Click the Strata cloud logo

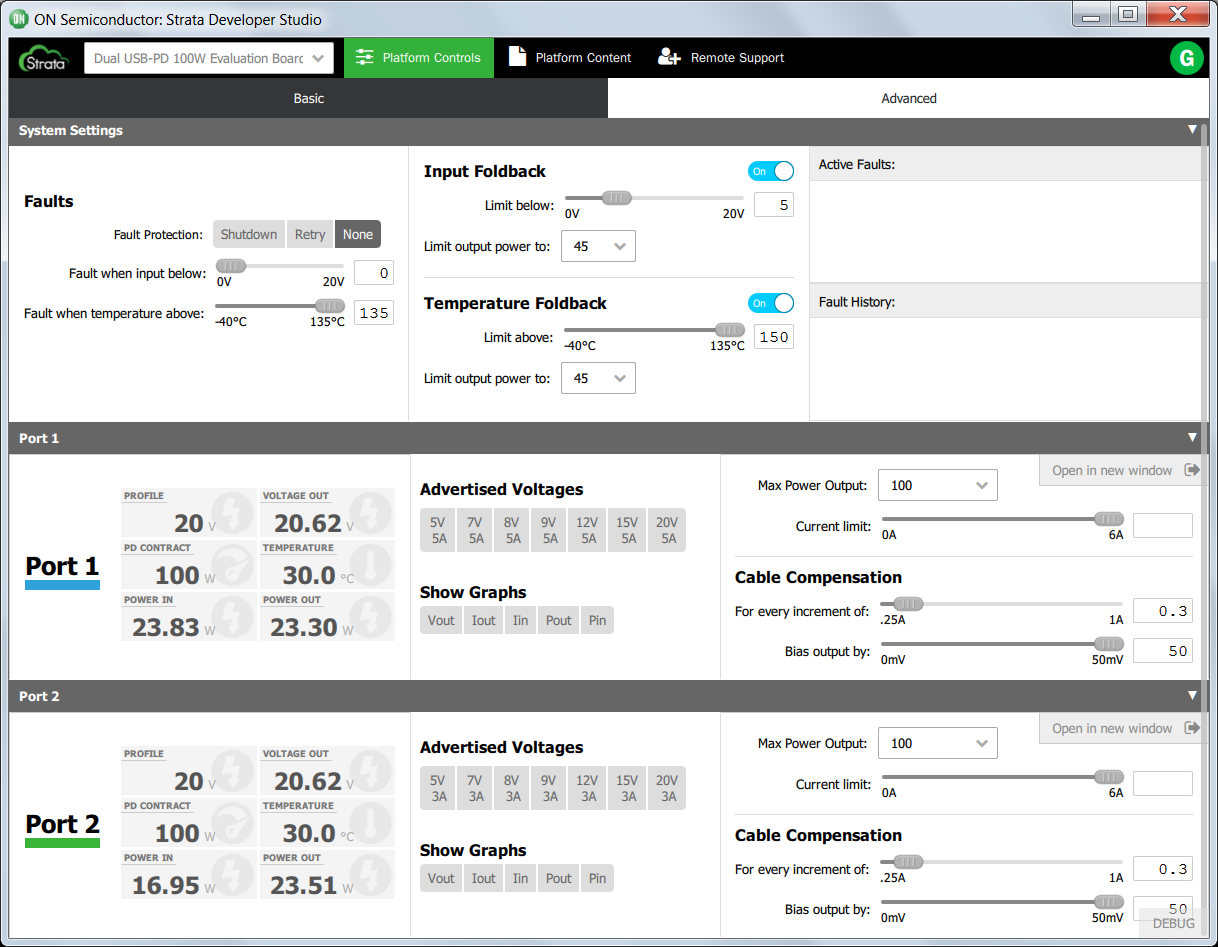click(x=43, y=58)
